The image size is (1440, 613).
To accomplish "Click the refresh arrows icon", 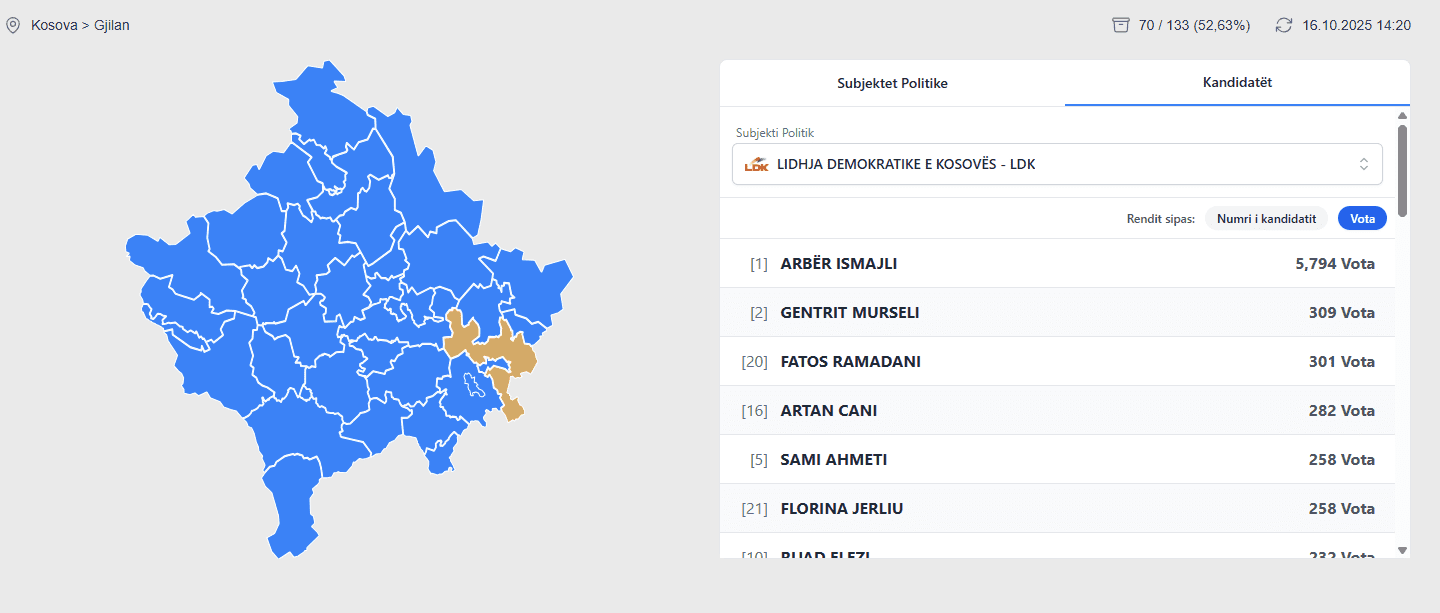I will point(1284,25).
